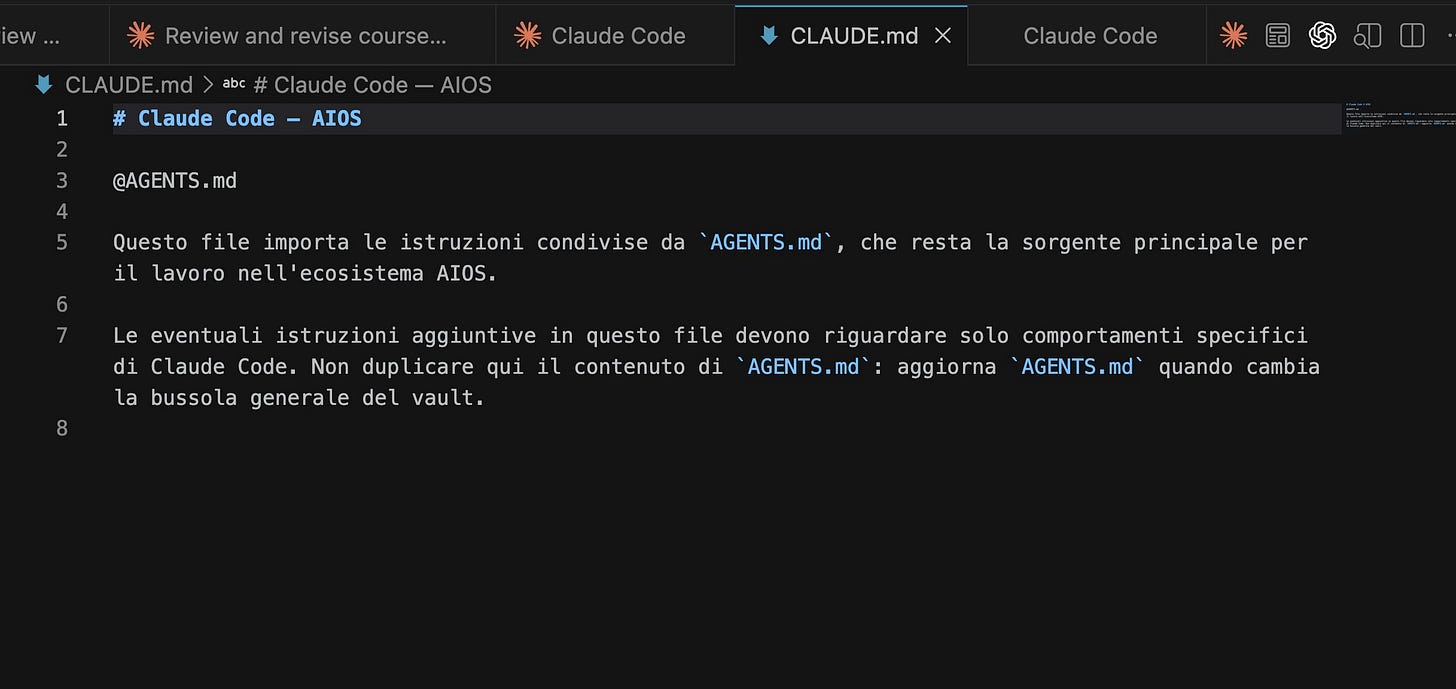1456x689 pixels.
Task: Click line number 7 in the gutter
Action: pos(62,335)
